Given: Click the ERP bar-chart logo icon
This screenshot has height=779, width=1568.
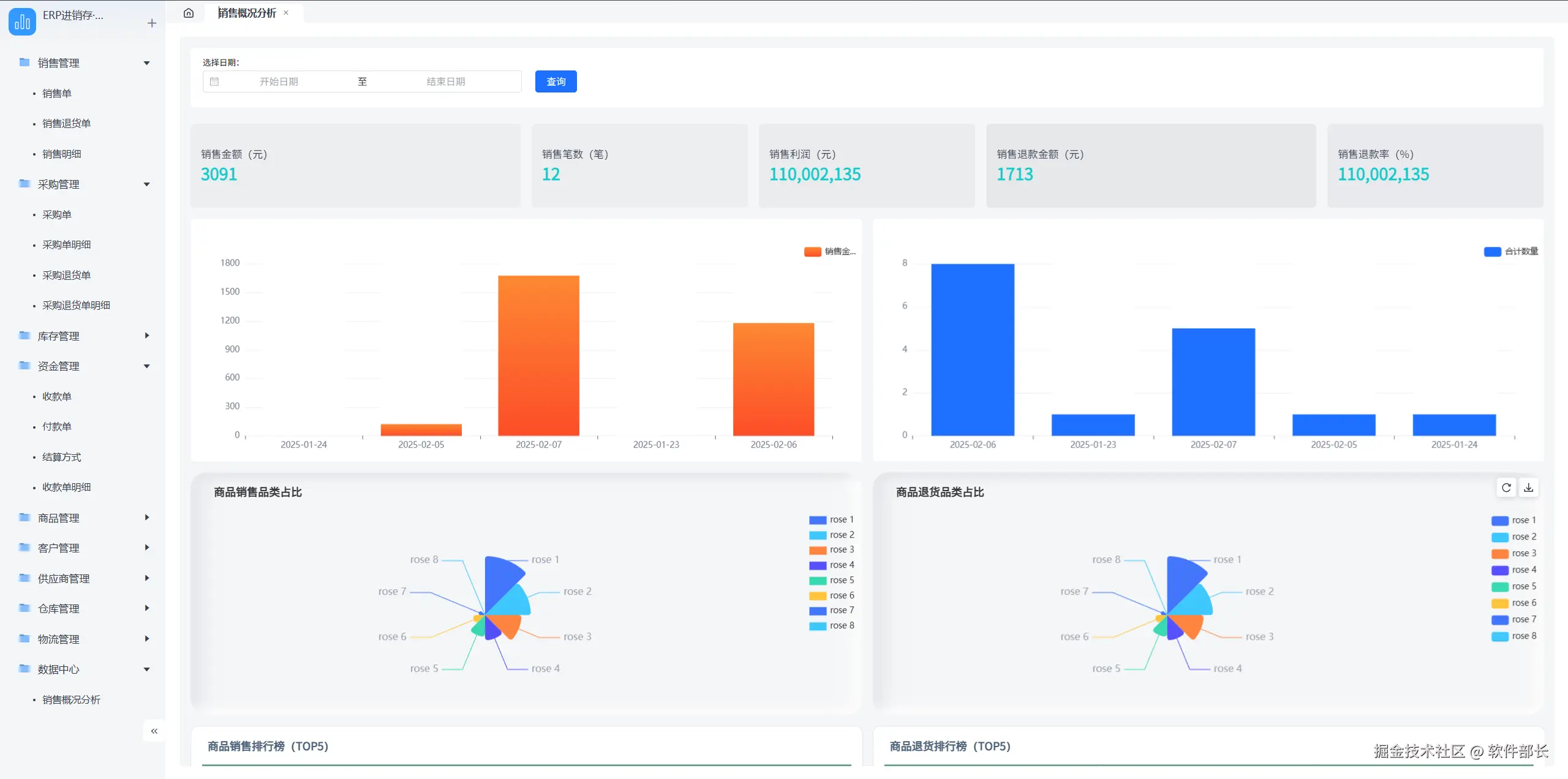Looking at the screenshot, I should (22, 22).
